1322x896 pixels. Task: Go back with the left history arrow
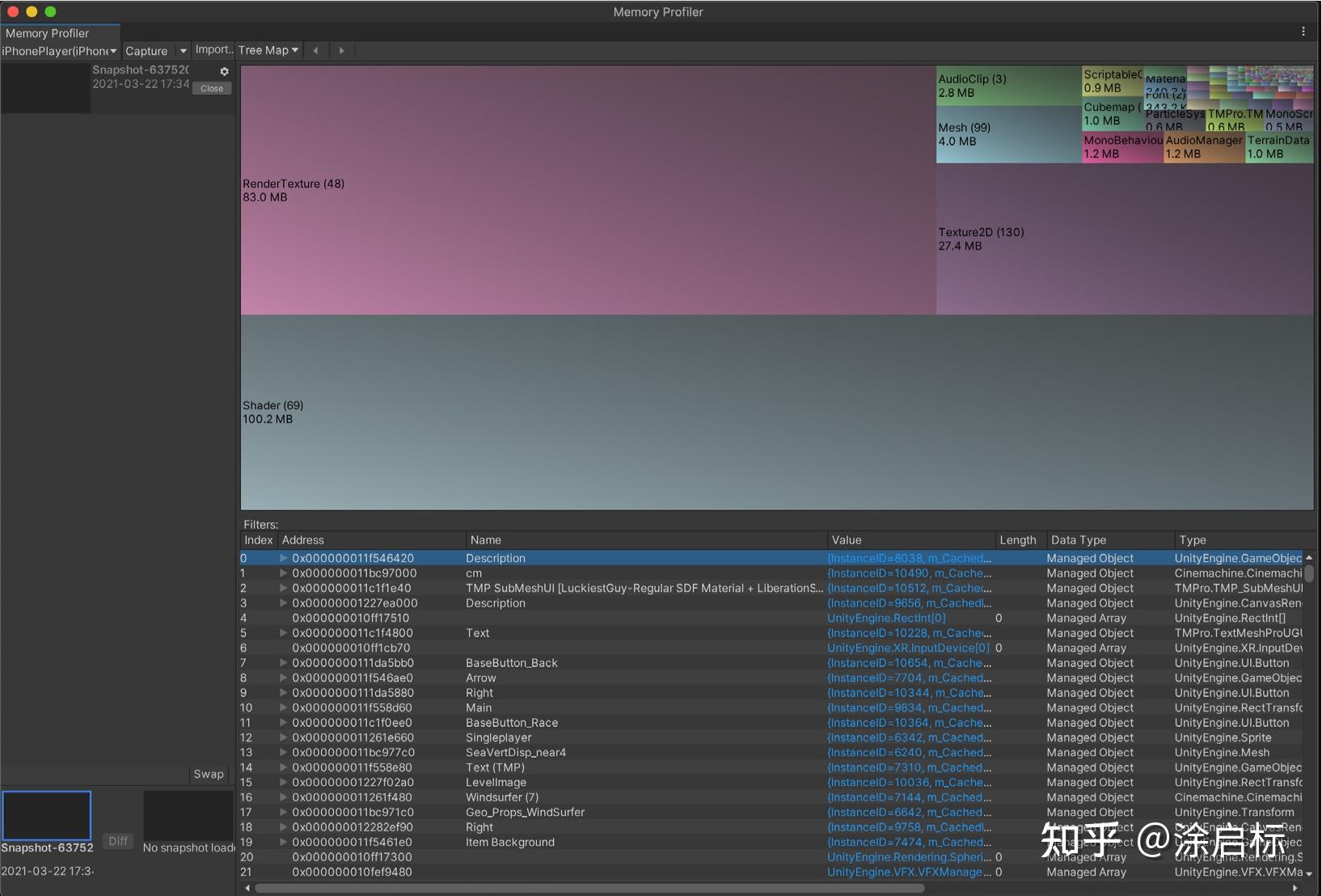[315, 50]
